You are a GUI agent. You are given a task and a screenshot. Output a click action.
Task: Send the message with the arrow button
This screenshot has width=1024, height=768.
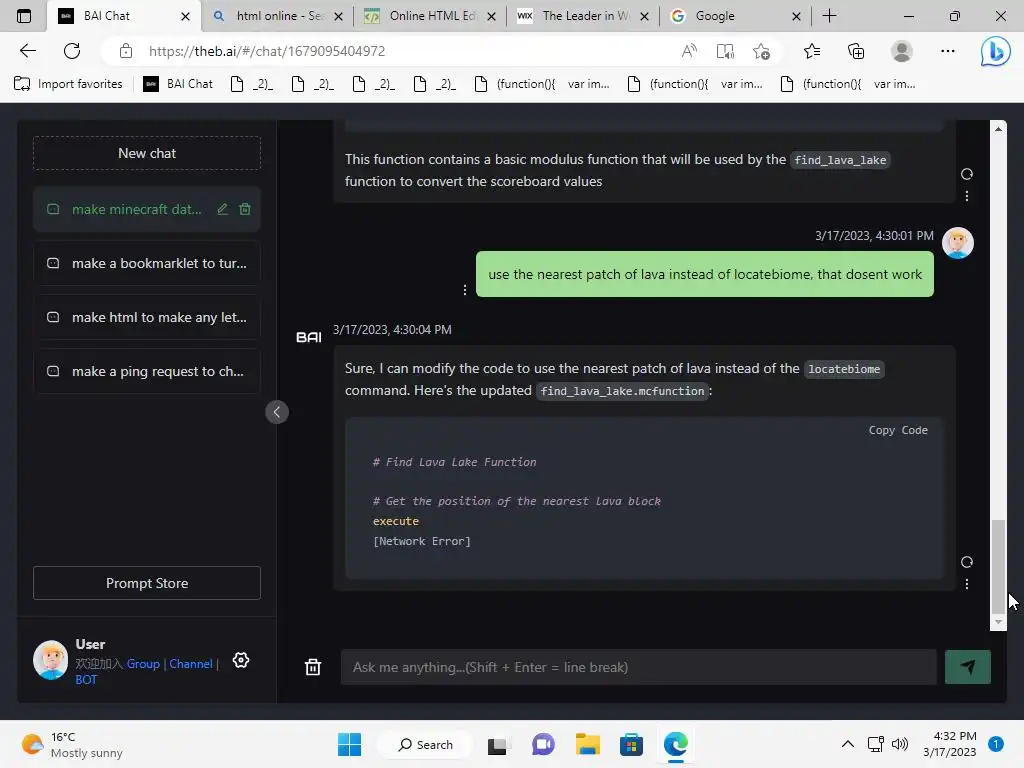click(967, 667)
